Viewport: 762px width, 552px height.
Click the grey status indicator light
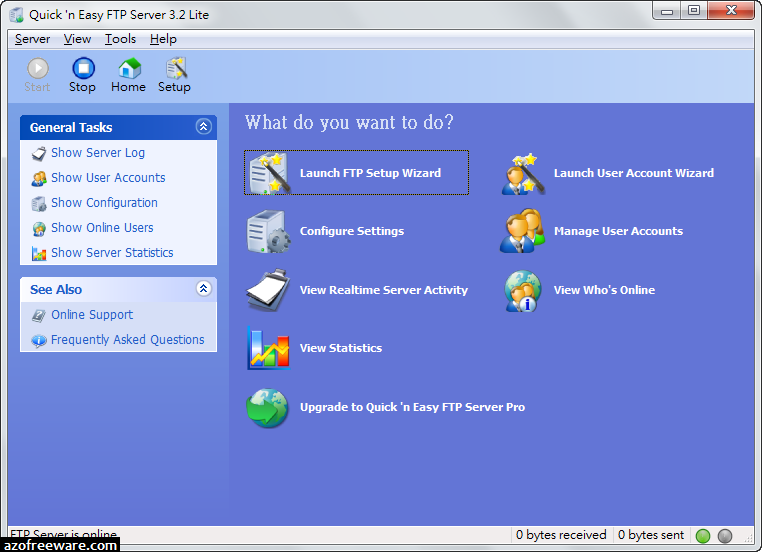(x=725, y=535)
